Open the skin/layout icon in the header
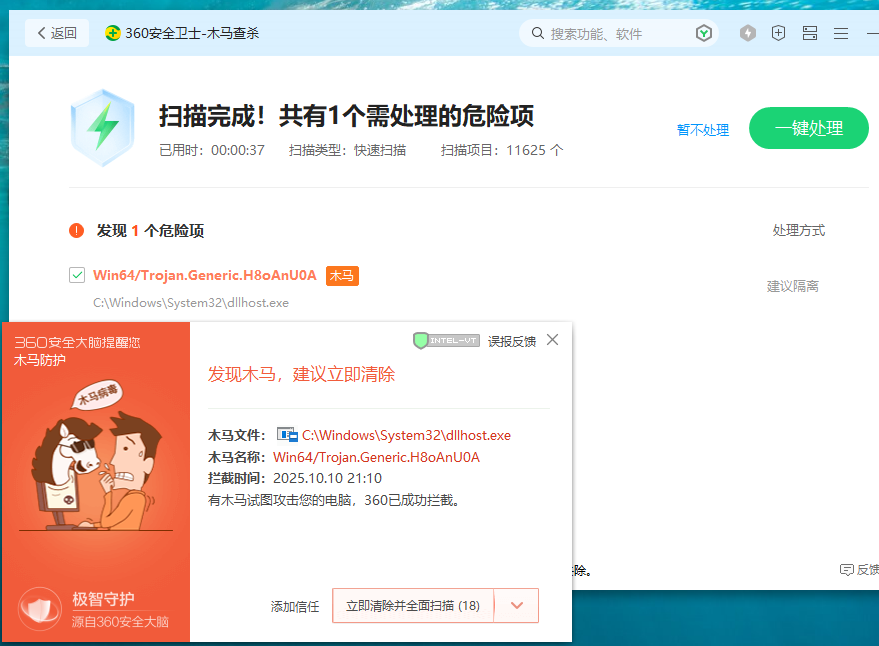This screenshot has height=646, width=879. click(x=809, y=33)
